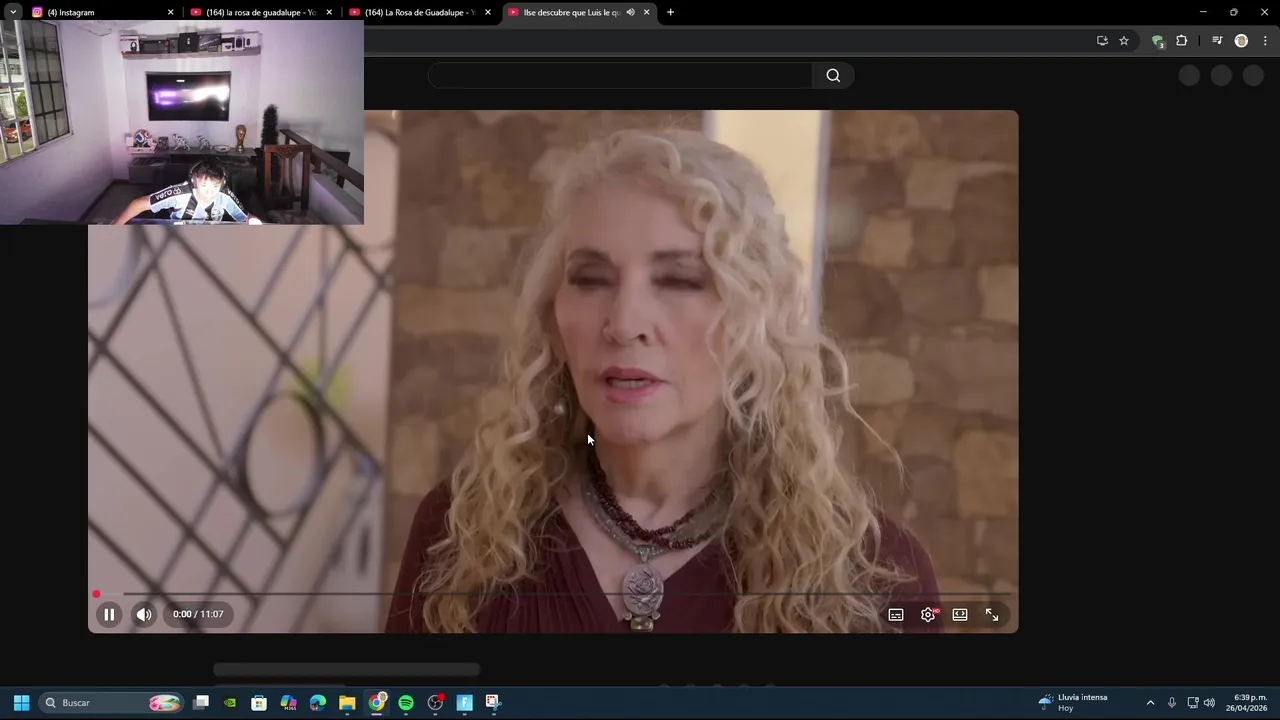This screenshot has width=1280, height=720.
Task: Open OBS Studio from the taskbar
Action: [435, 703]
